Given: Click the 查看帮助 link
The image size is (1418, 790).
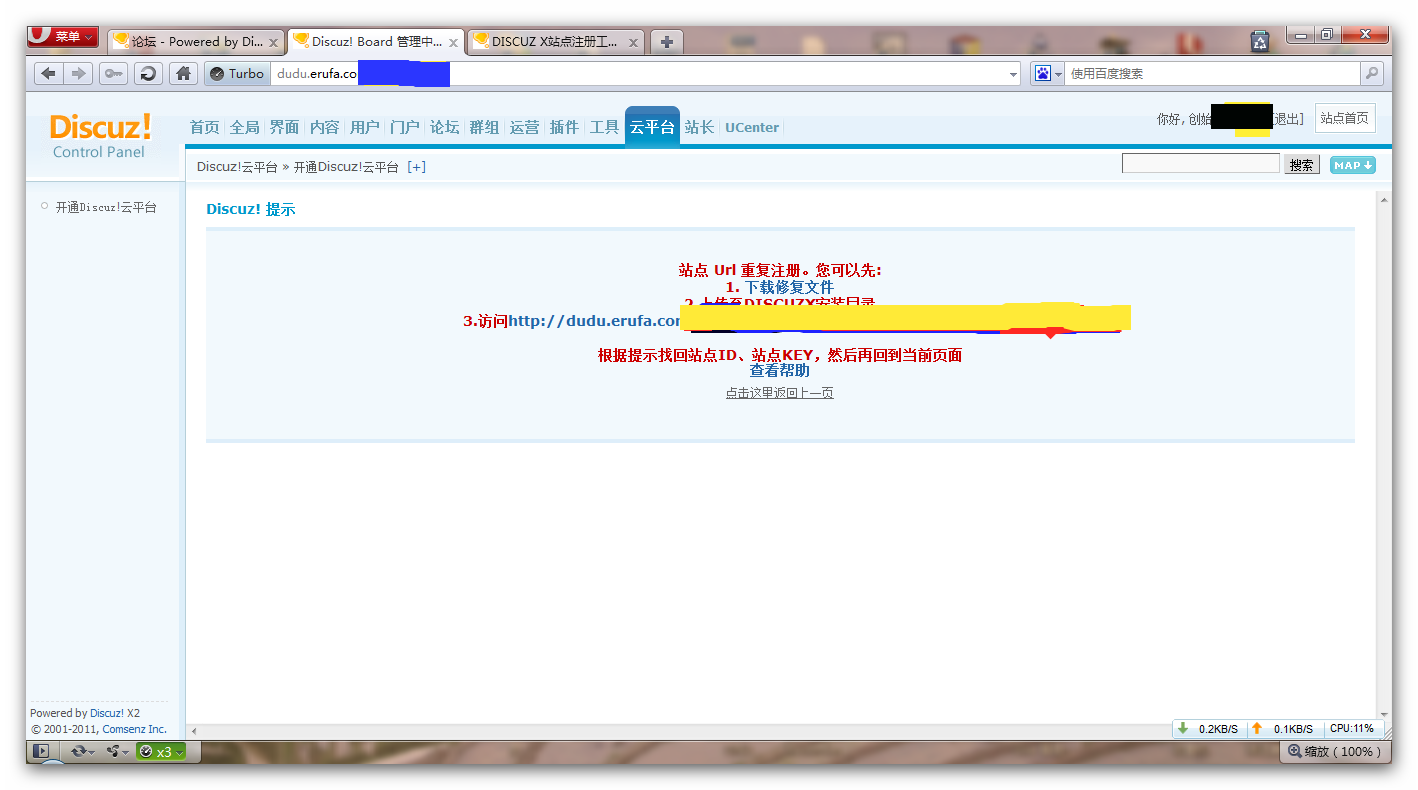Looking at the screenshot, I should click(780, 370).
